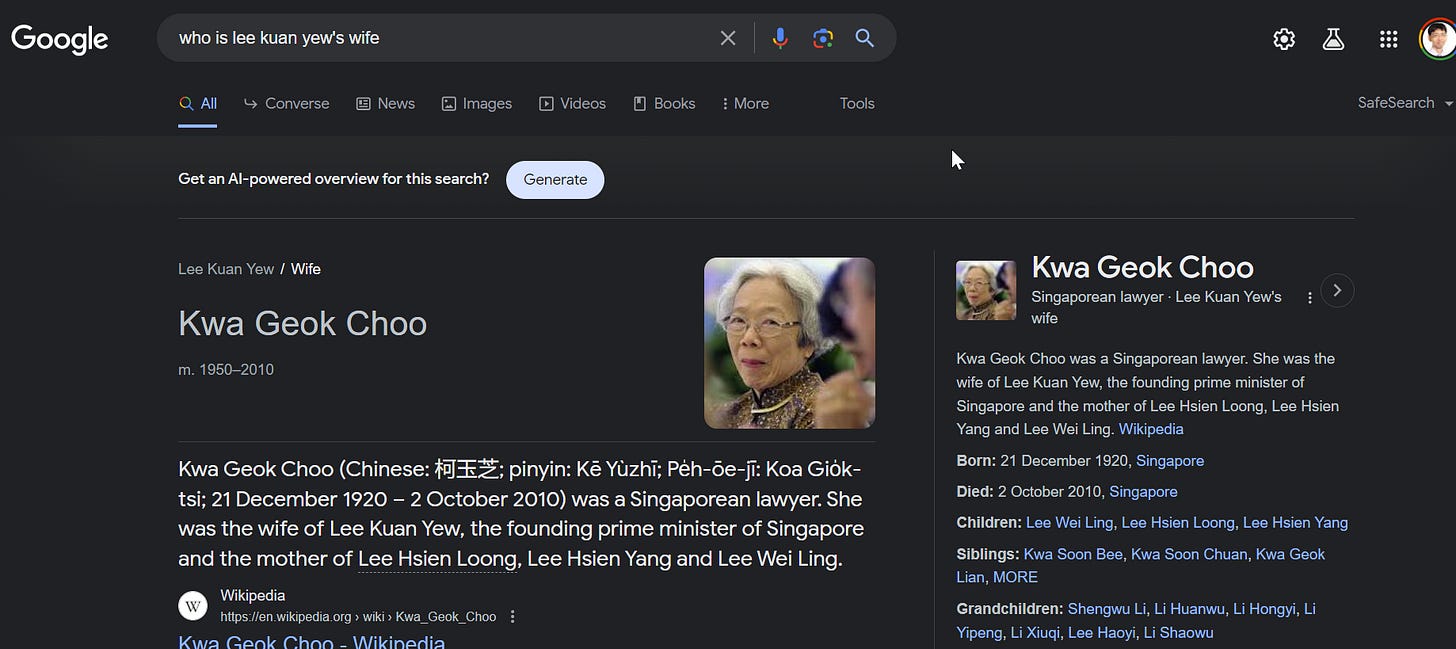Viewport: 1456px width, 649px height.
Task: Click the Wikipedia favicon in result
Action: 193,606
